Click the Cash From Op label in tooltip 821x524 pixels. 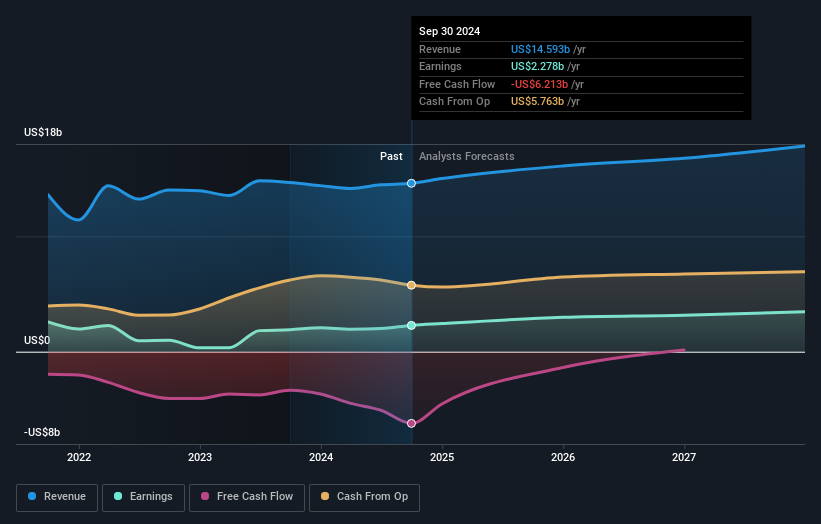pos(454,102)
